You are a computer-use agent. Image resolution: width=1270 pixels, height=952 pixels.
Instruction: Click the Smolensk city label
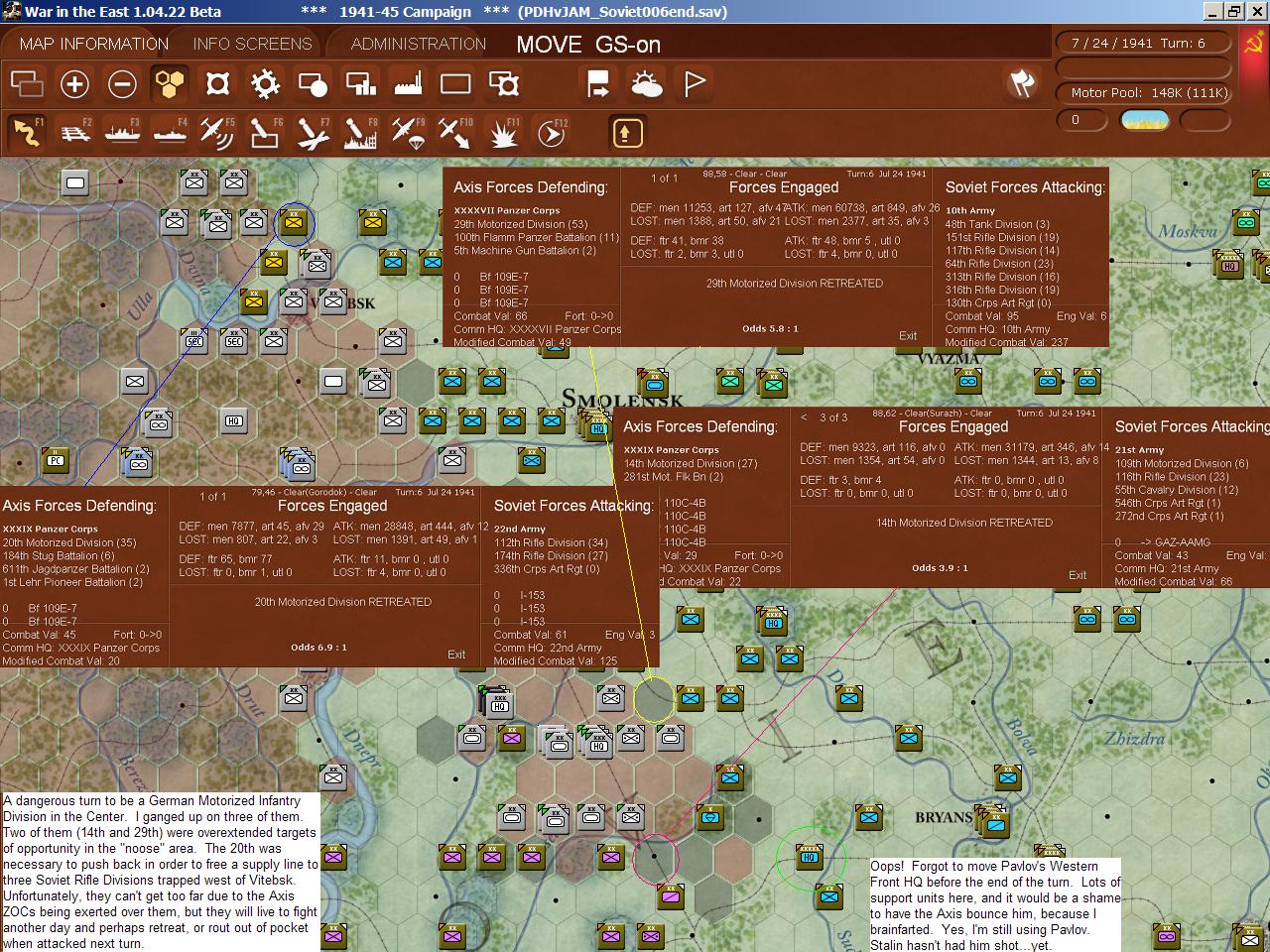[623, 399]
